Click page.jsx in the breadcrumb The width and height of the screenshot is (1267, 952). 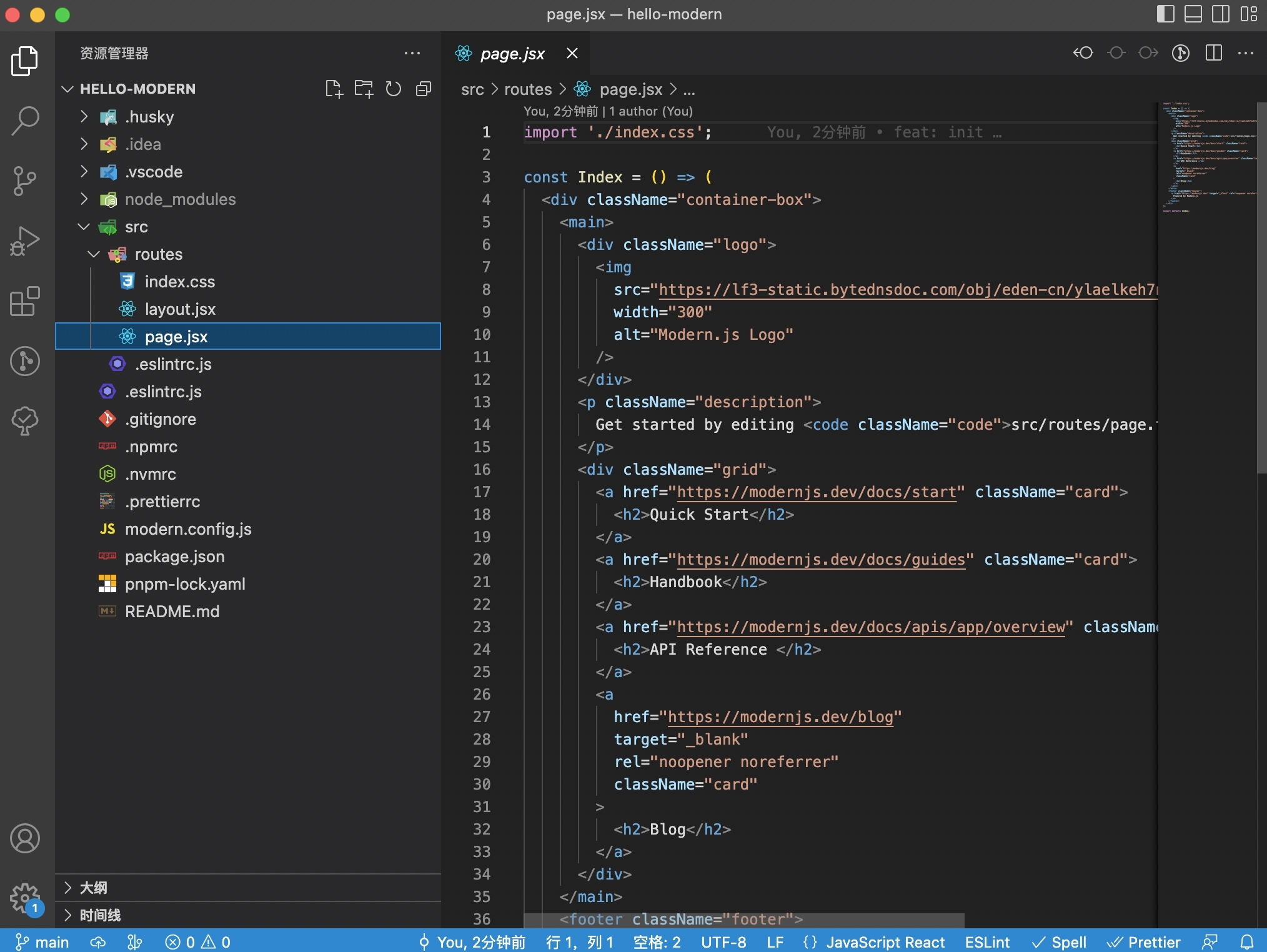pyautogui.click(x=630, y=90)
